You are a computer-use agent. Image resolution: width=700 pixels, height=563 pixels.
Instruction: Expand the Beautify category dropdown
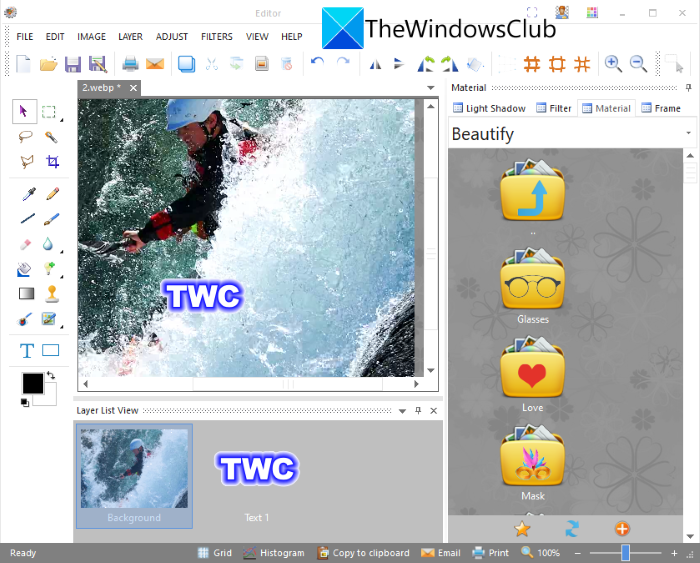[688, 133]
